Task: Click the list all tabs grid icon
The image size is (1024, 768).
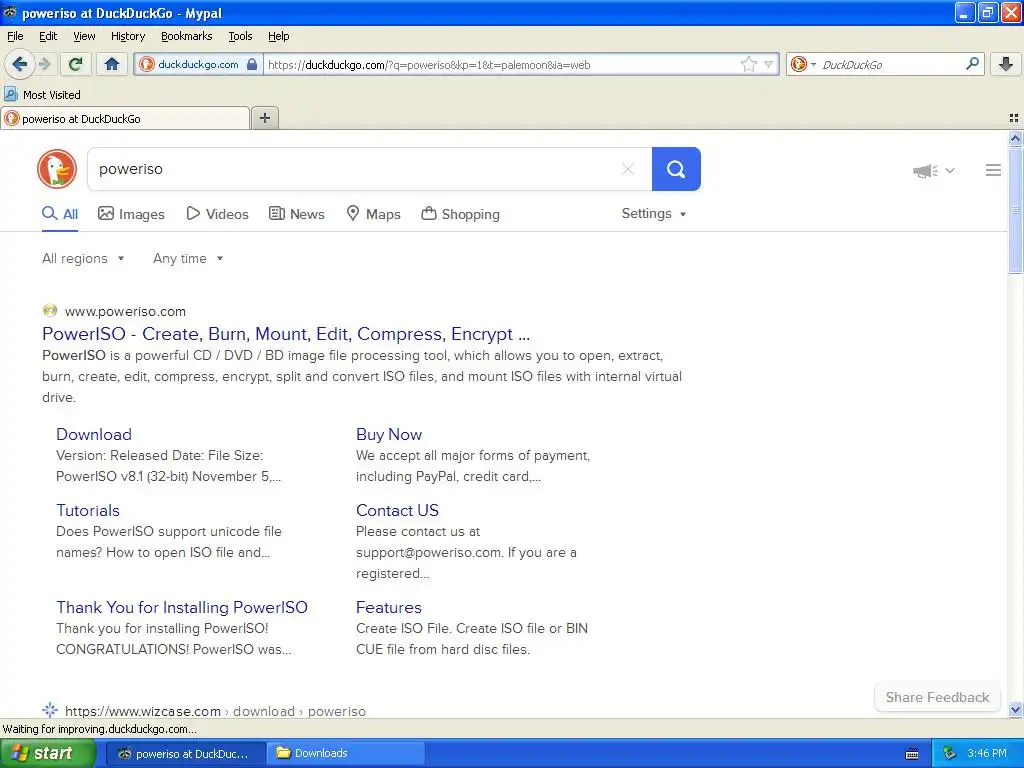Action: coord(1014,118)
